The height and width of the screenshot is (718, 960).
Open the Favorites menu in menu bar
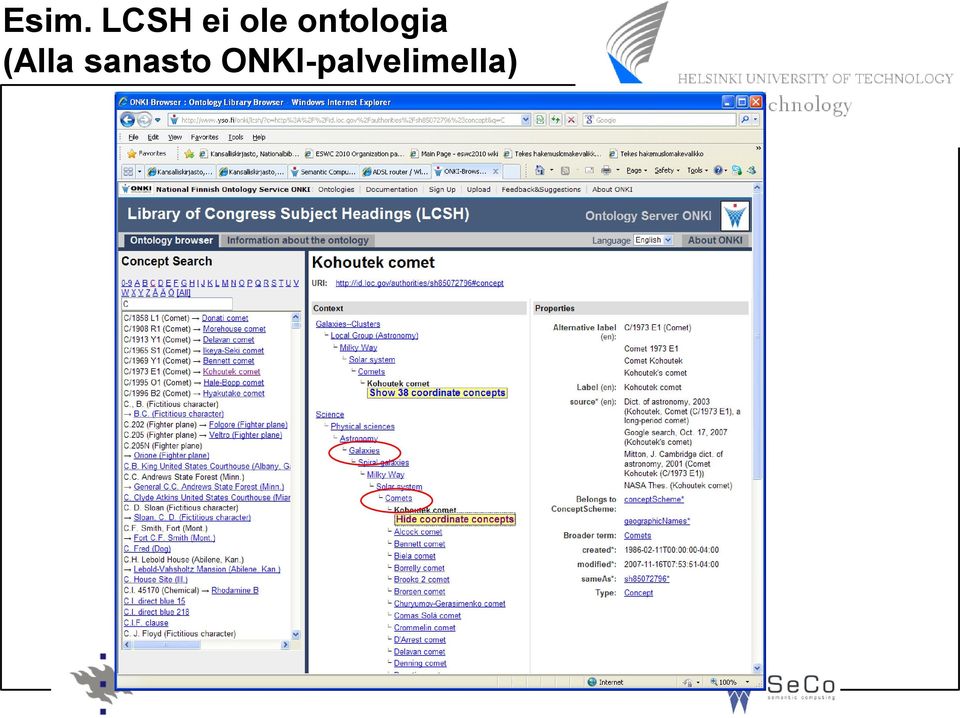[x=204, y=137]
